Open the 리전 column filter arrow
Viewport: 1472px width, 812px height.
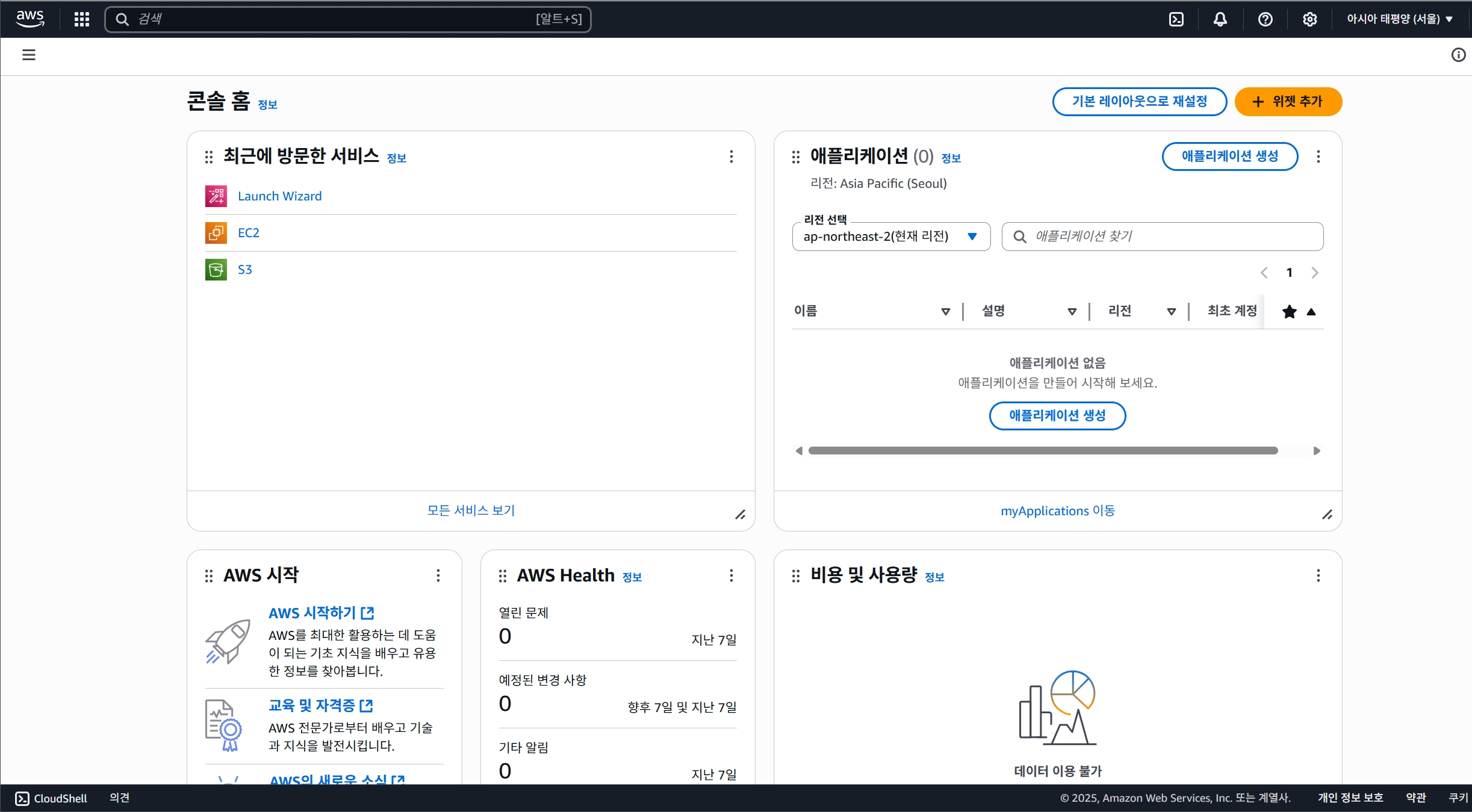[1172, 312]
